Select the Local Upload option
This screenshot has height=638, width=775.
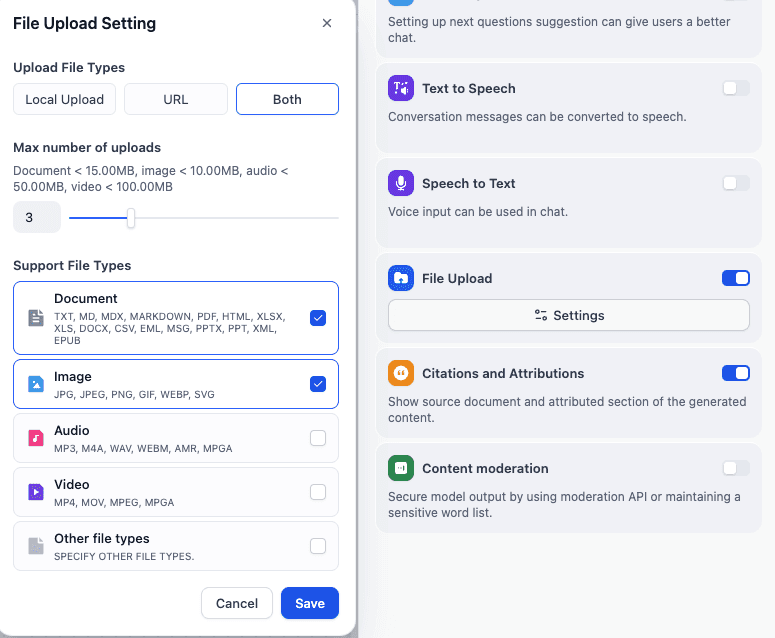click(65, 99)
